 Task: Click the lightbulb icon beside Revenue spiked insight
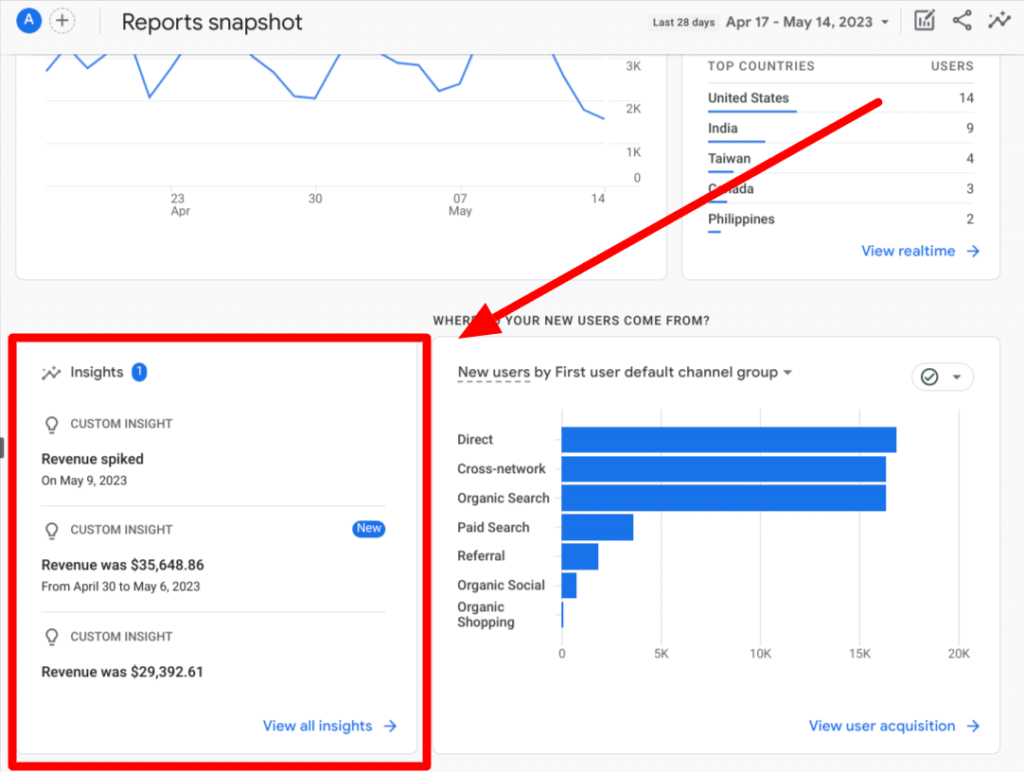pos(52,424)
